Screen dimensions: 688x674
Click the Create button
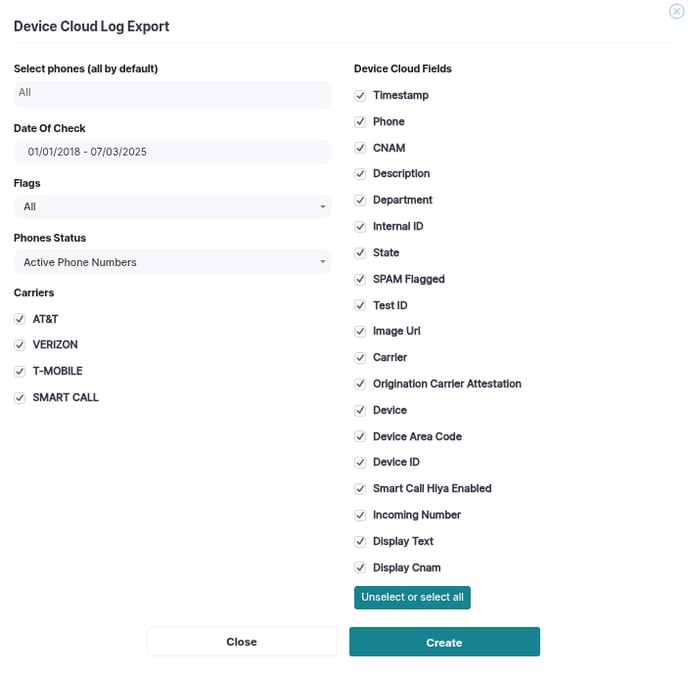[x=444, y=642]
